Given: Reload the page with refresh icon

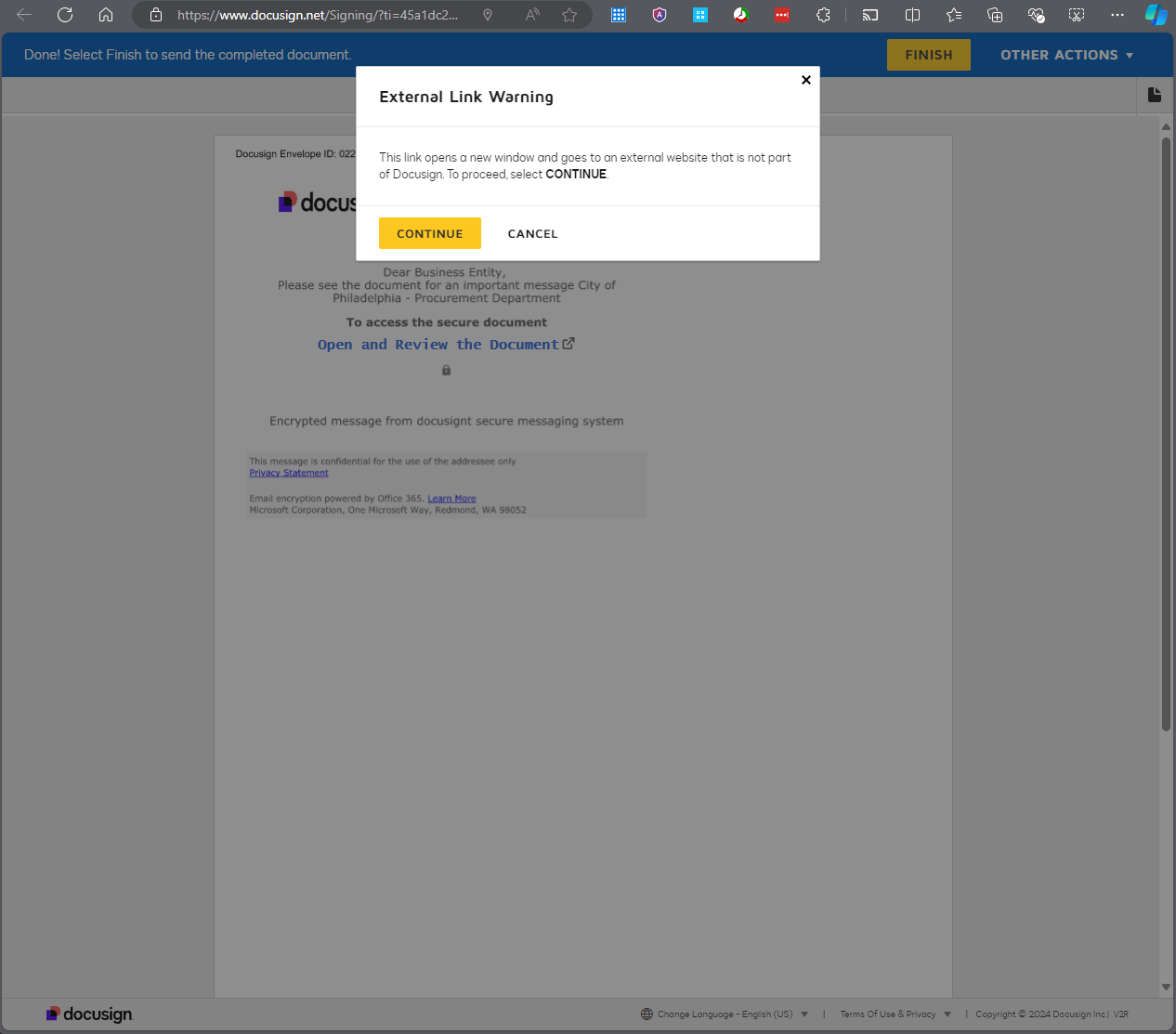Looking at the screenshot, I should click(65, 15).
